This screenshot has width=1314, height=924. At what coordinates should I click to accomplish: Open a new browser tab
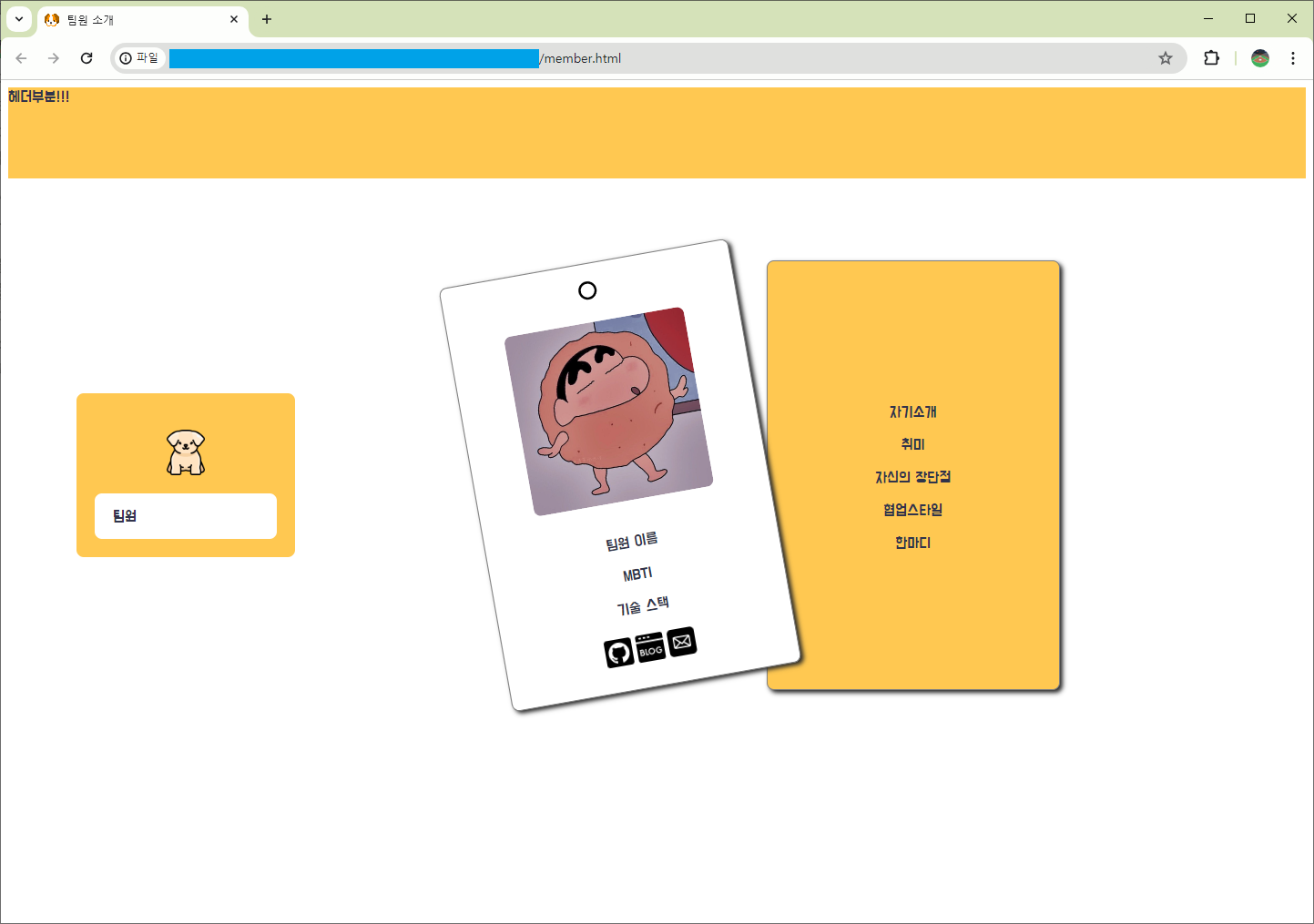[x=267, y=19]
